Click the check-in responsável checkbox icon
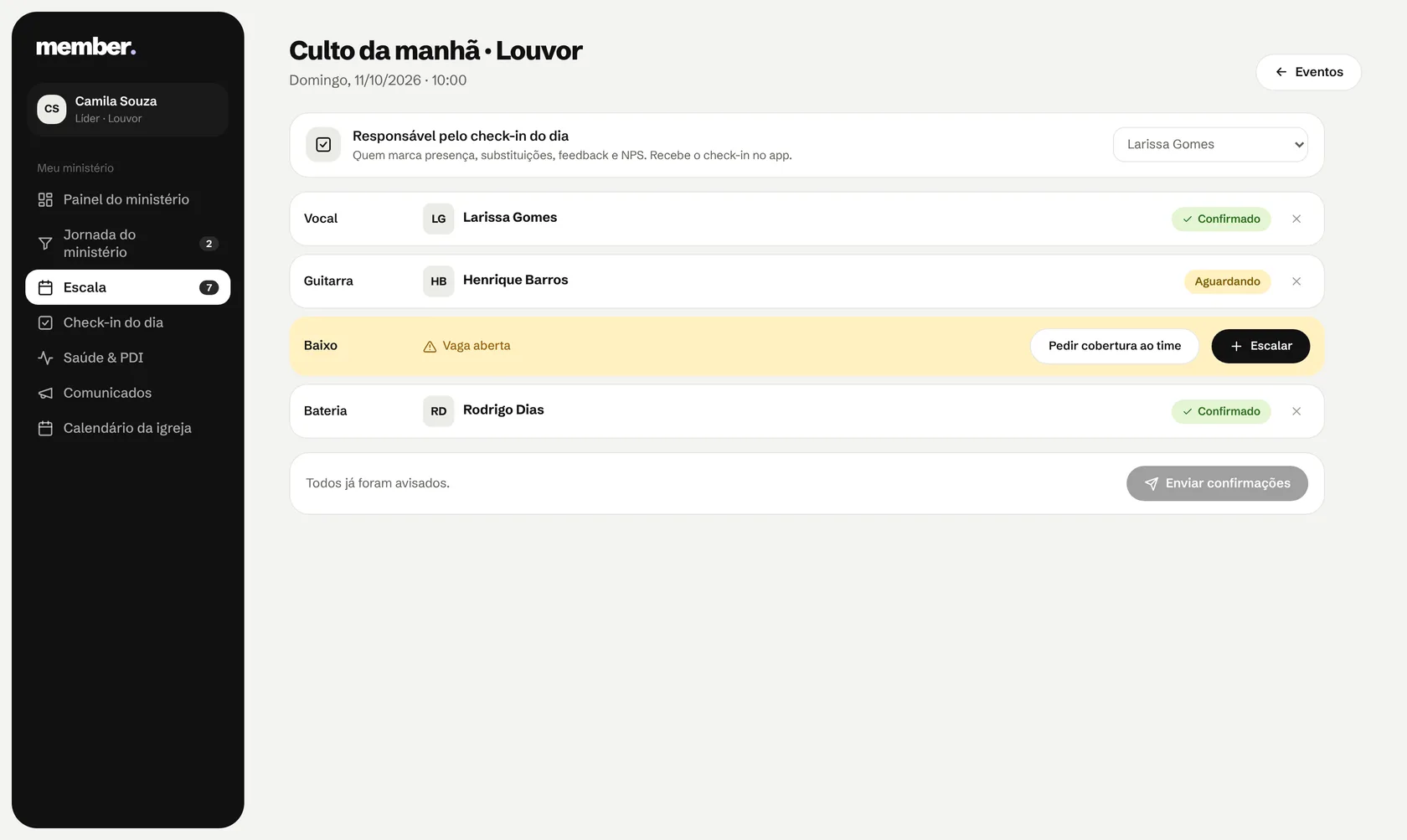 [323, 145]
